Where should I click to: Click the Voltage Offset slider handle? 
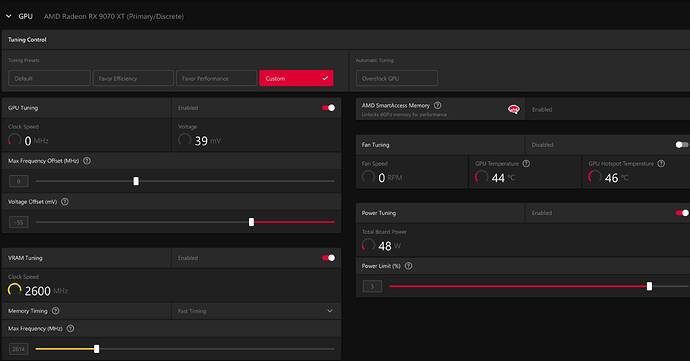(x=251, y=222)
